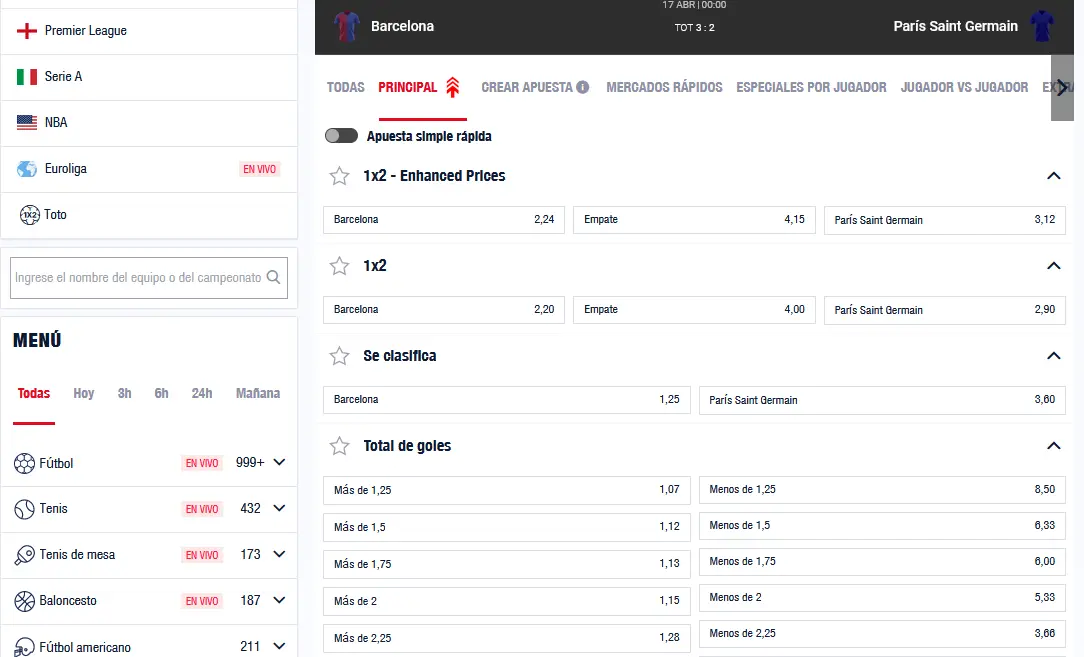Open the Crear Apuesta tab
The height and width of the screenshot is (657, 1084).
[527, 87]
